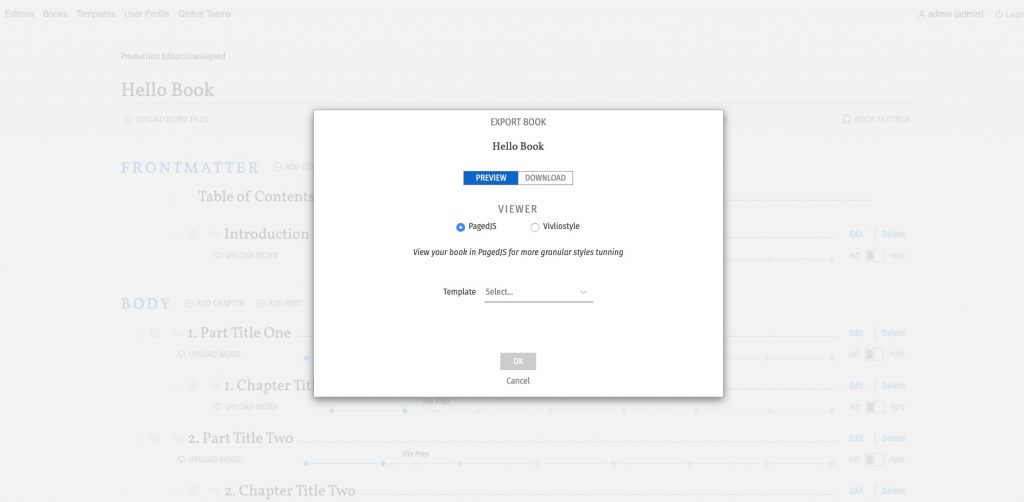Screen dimensions: 1024x502
Task: Open the Template select dropdown
Action: pyautogui.click(x=538, y=292)
